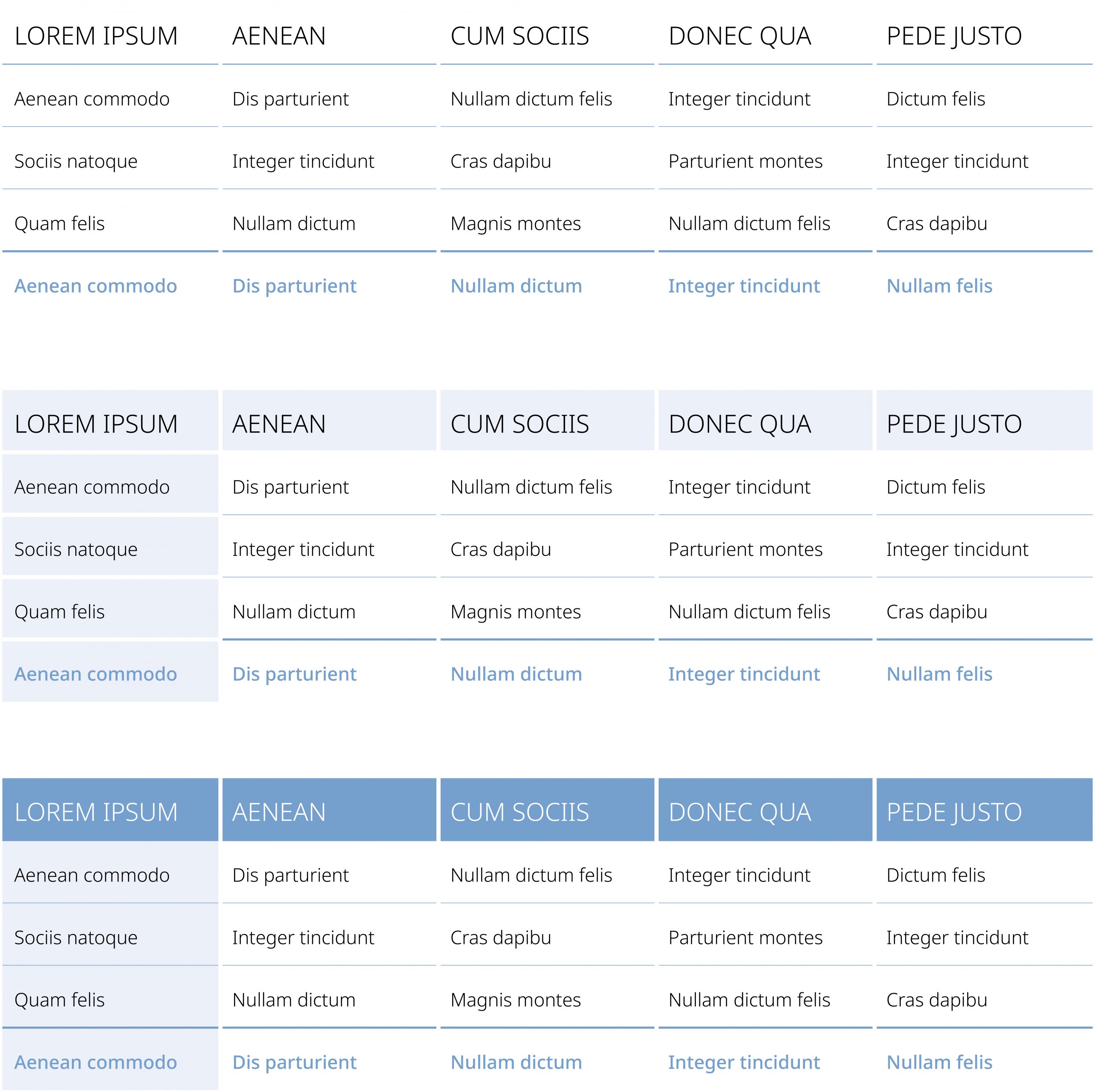Click the LOREM IPSUM header in the blue-header table
This screenshot has height=1092, width=1095.
96,812
